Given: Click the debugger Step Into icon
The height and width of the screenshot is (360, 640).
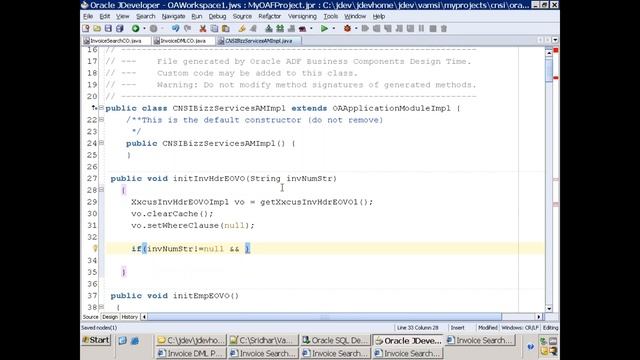Looking at the screenshot, I should tap(388, 29).
